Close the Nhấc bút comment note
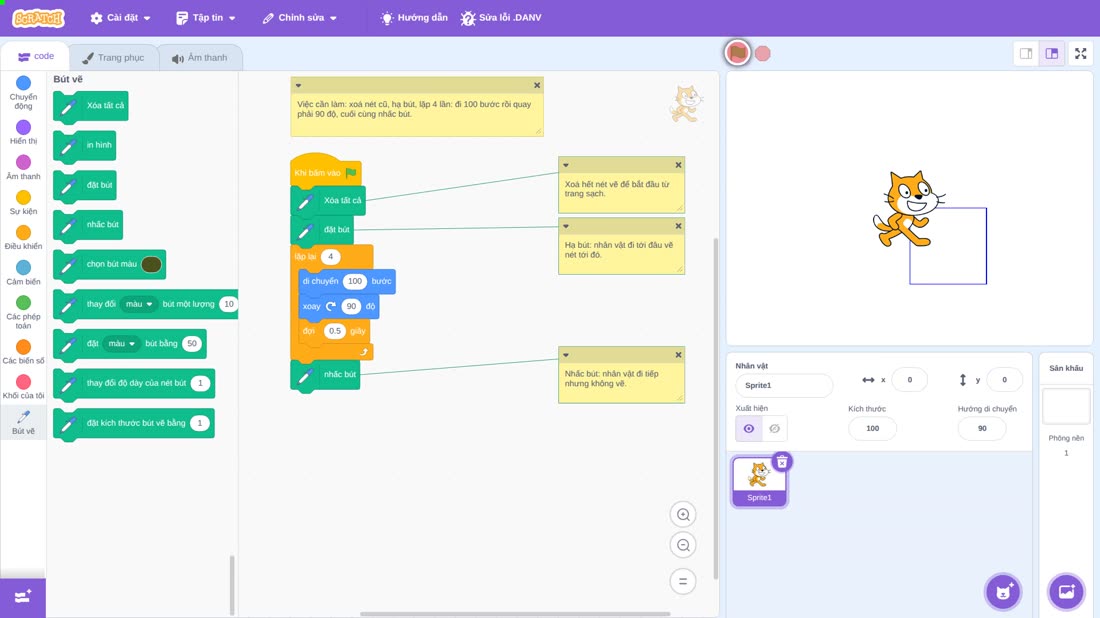 coord(678,355)
